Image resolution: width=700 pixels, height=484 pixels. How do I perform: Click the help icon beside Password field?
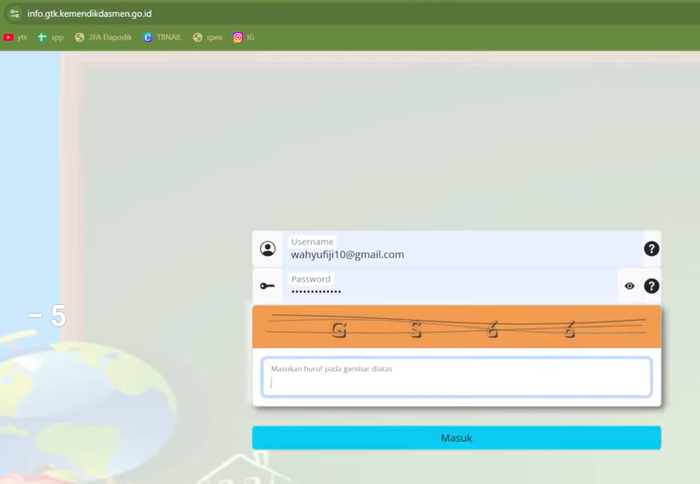651,286
